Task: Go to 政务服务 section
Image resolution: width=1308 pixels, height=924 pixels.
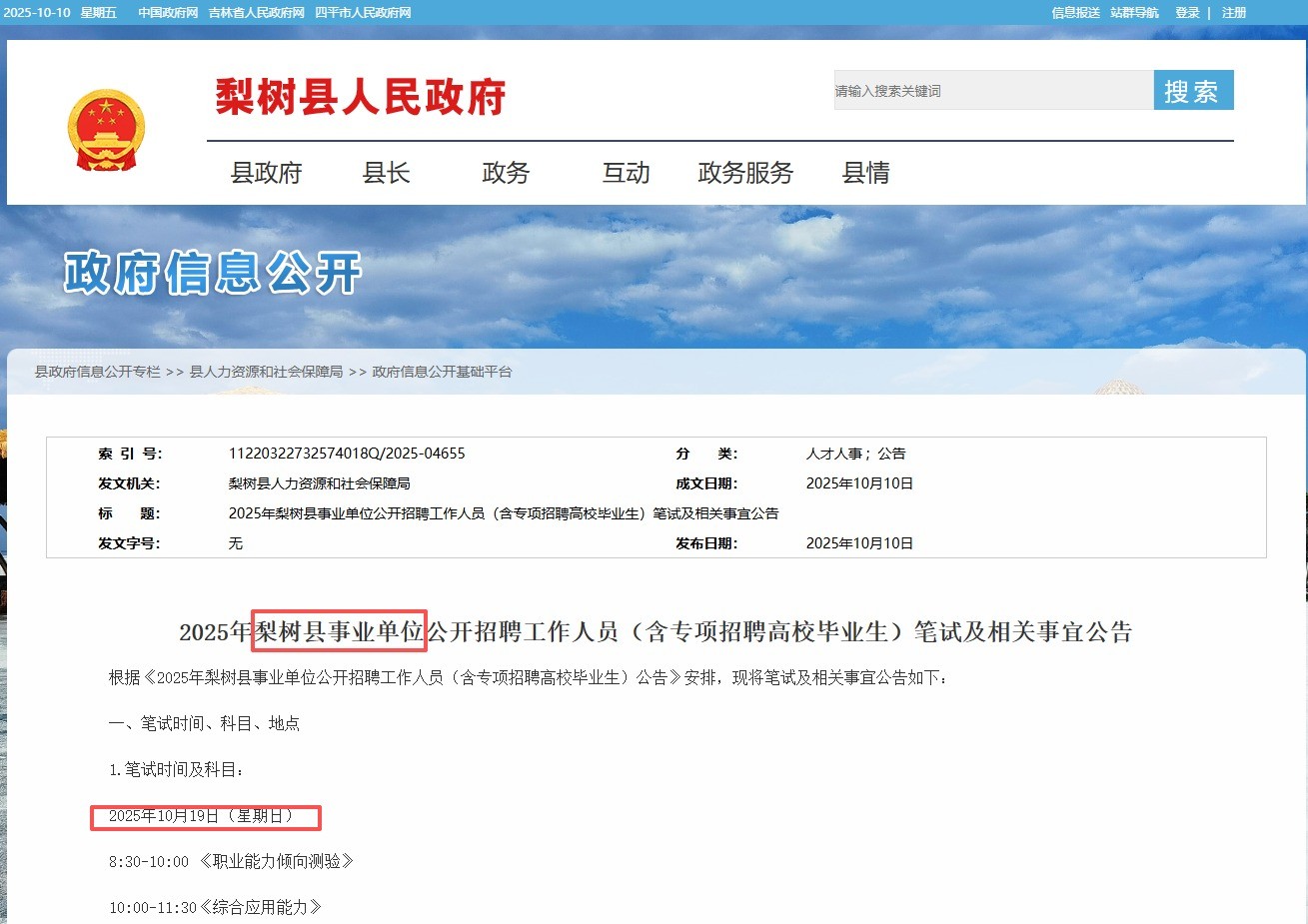Action: point(745,173)
